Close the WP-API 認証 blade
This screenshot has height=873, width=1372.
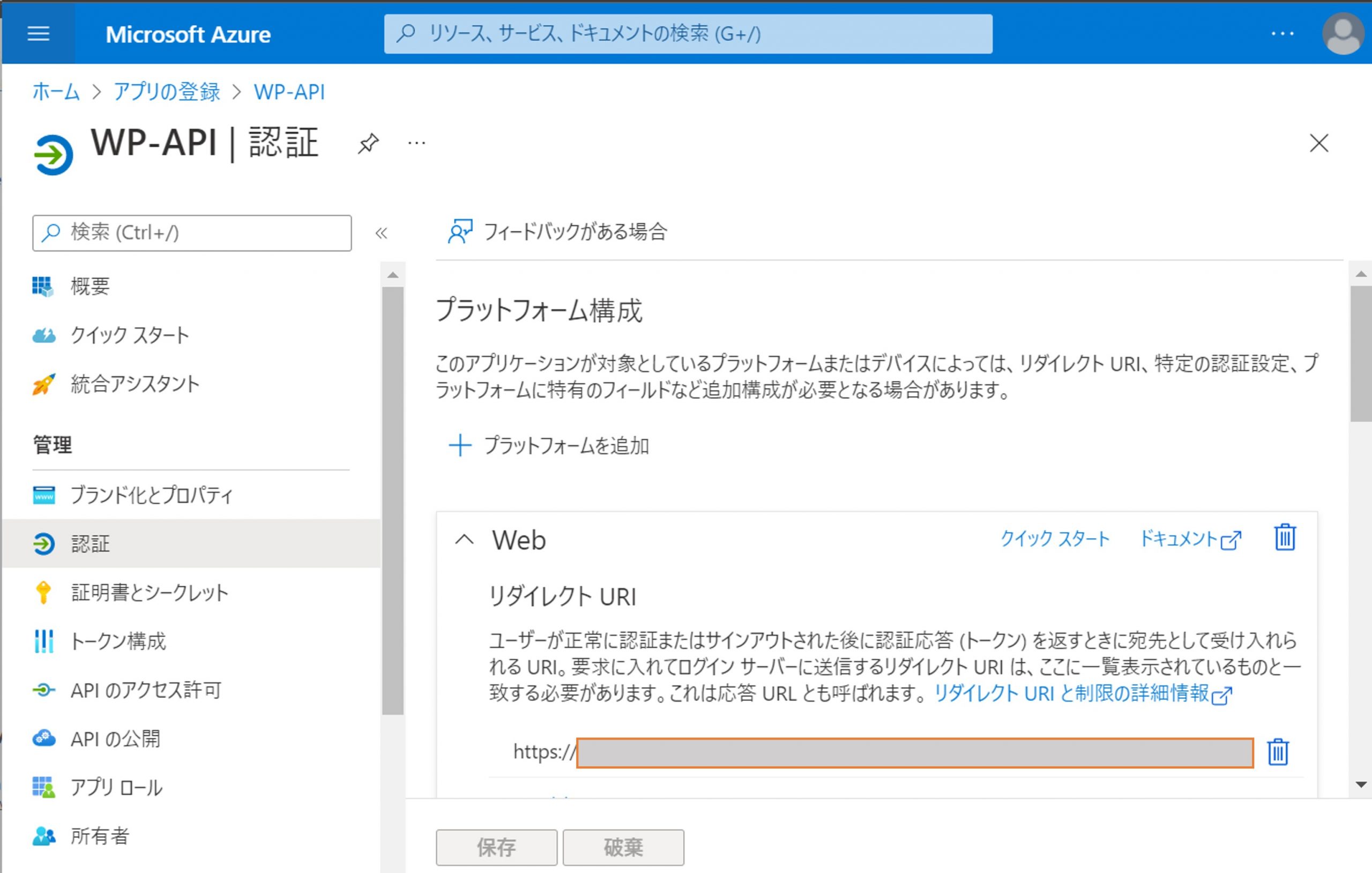[1318, 143]
